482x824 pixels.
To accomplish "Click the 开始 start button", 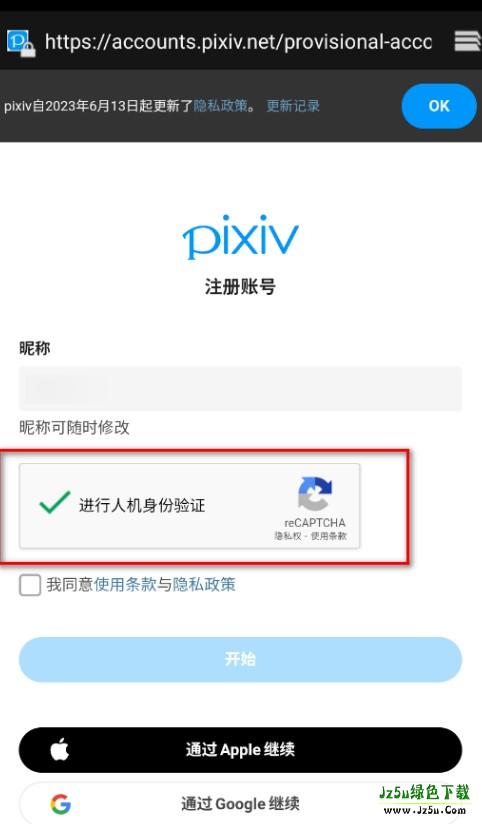I will (x=240, y=659).
